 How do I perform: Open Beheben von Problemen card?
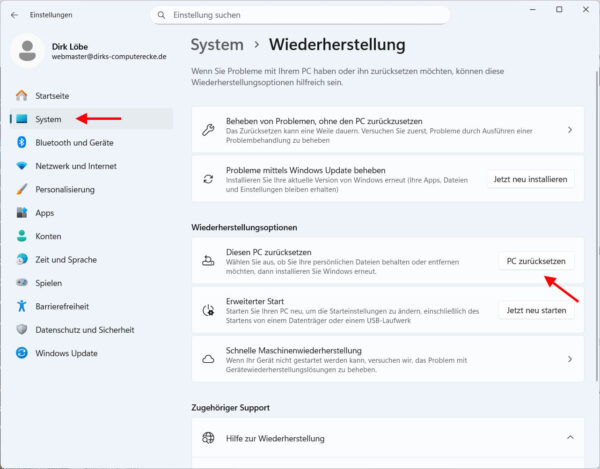388,130
